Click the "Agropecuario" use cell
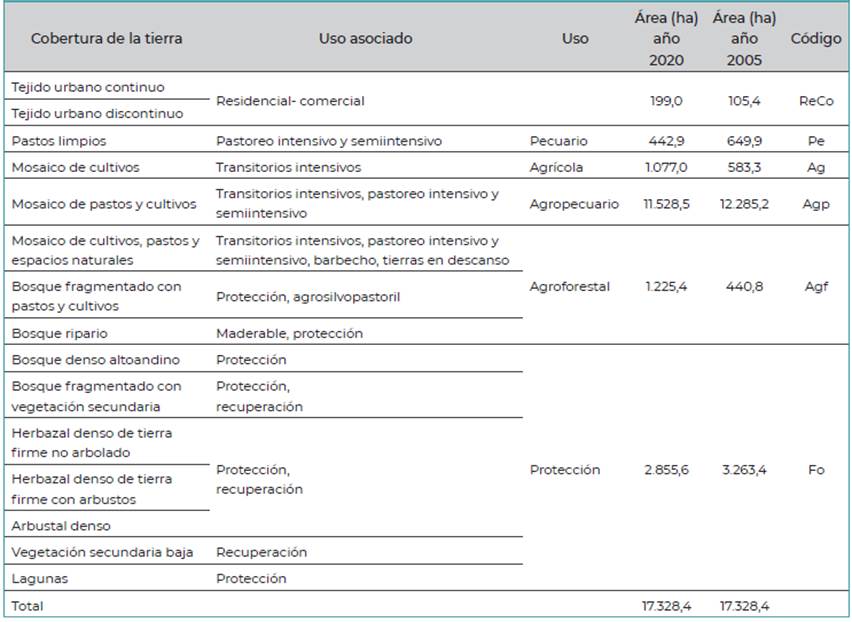The image size is (852, 622). click(x=574, y=204)
